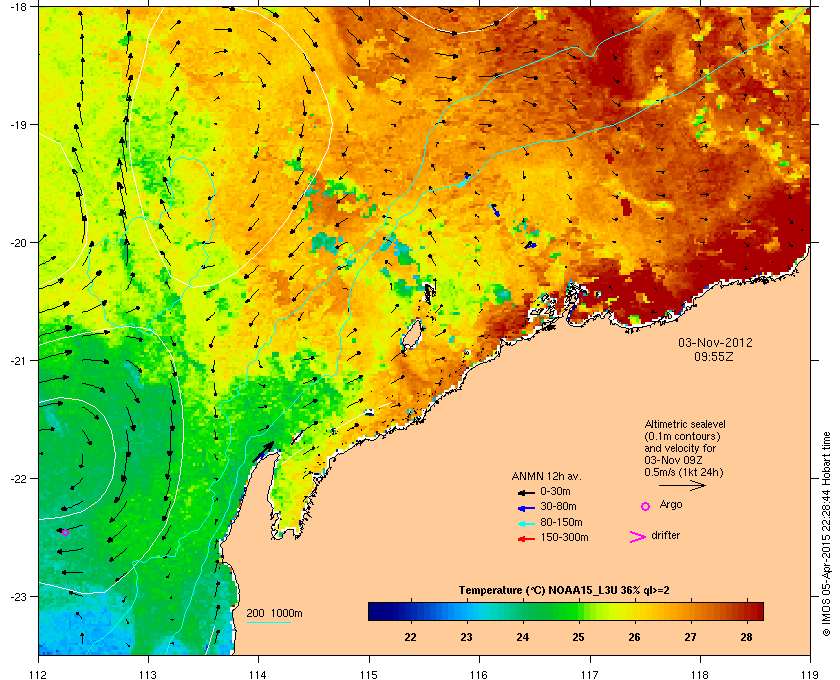Click the Argo float marker on the map
This screenshot has height=680, width=840.
pyautogui.click(x=65, y=532)
